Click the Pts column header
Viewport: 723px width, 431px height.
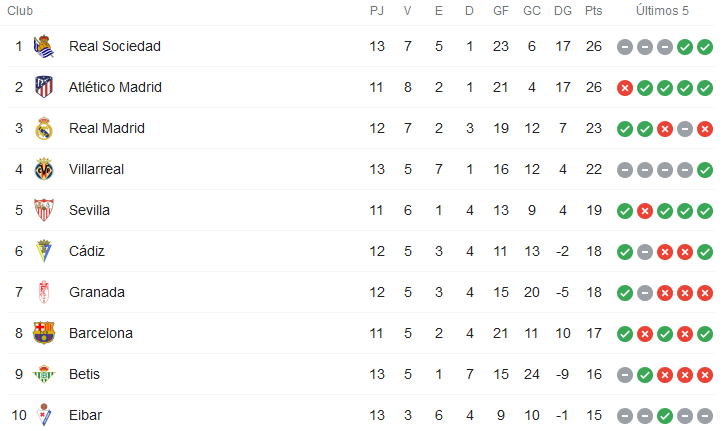593,11
